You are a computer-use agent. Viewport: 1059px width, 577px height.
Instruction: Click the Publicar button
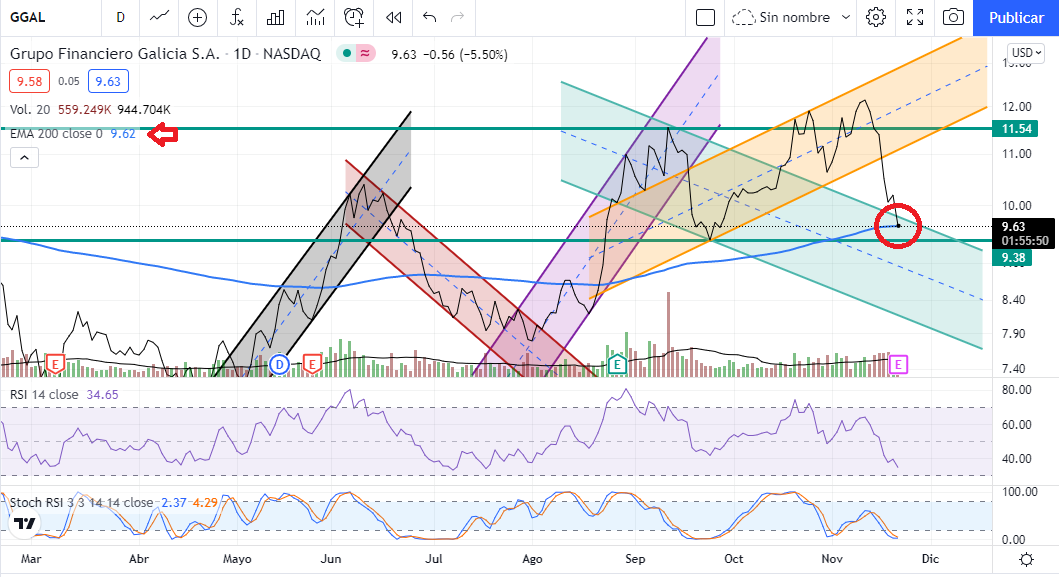point(1015,17)
